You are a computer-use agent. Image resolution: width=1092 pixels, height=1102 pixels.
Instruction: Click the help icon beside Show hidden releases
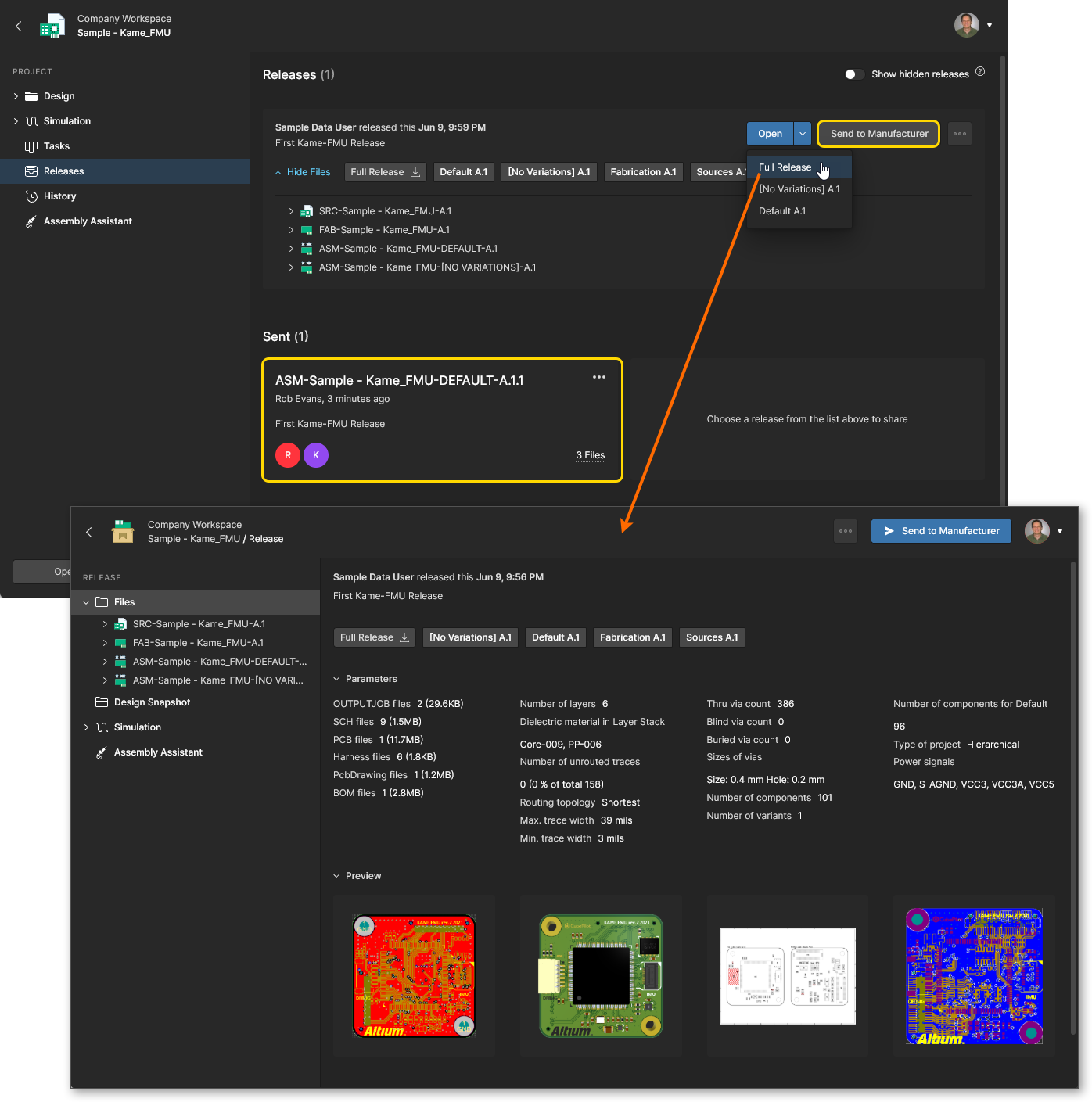[980, 72]
